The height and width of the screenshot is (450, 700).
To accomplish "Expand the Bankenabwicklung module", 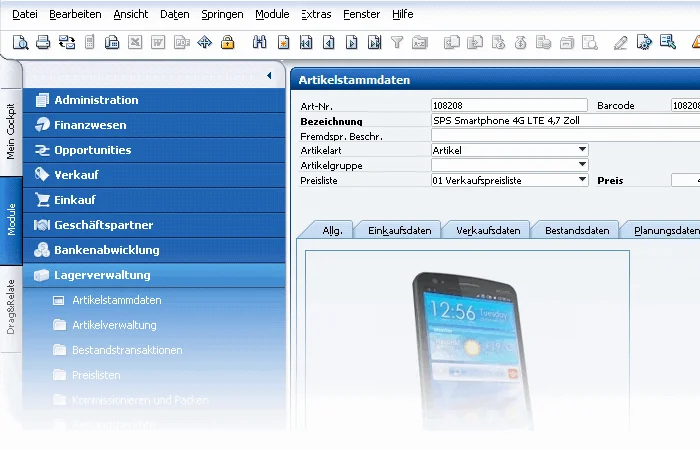I will click(154, 250).
